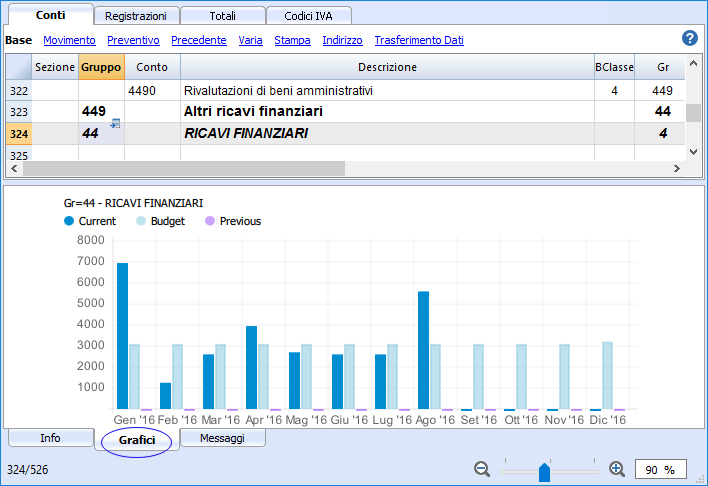Select the Base view label
This screenshot has height=486, width=708.
19,40
